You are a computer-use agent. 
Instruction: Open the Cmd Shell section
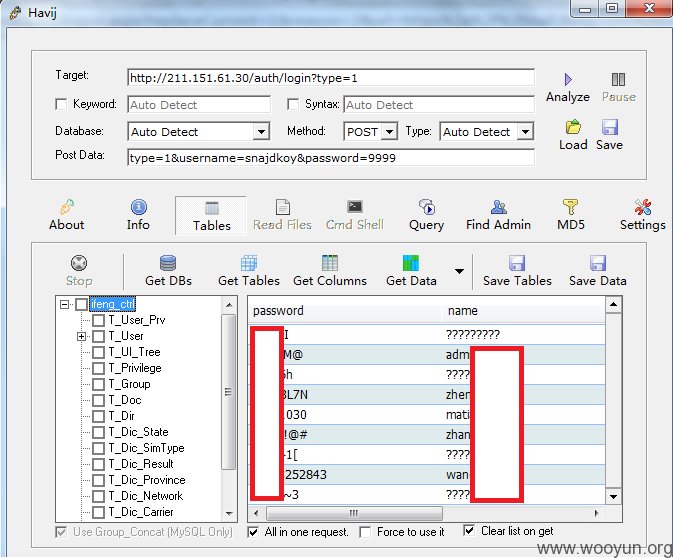[355, 215]
